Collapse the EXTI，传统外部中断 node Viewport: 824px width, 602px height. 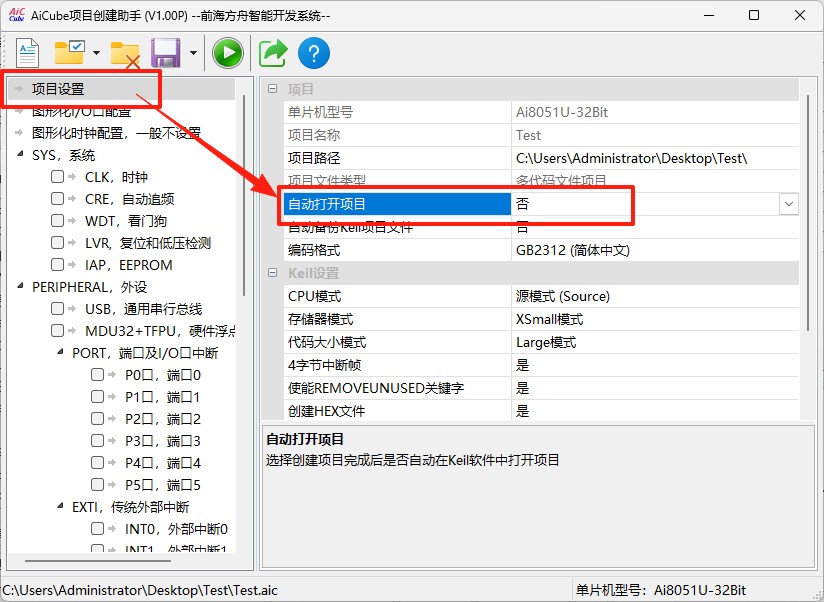point(60,506)
